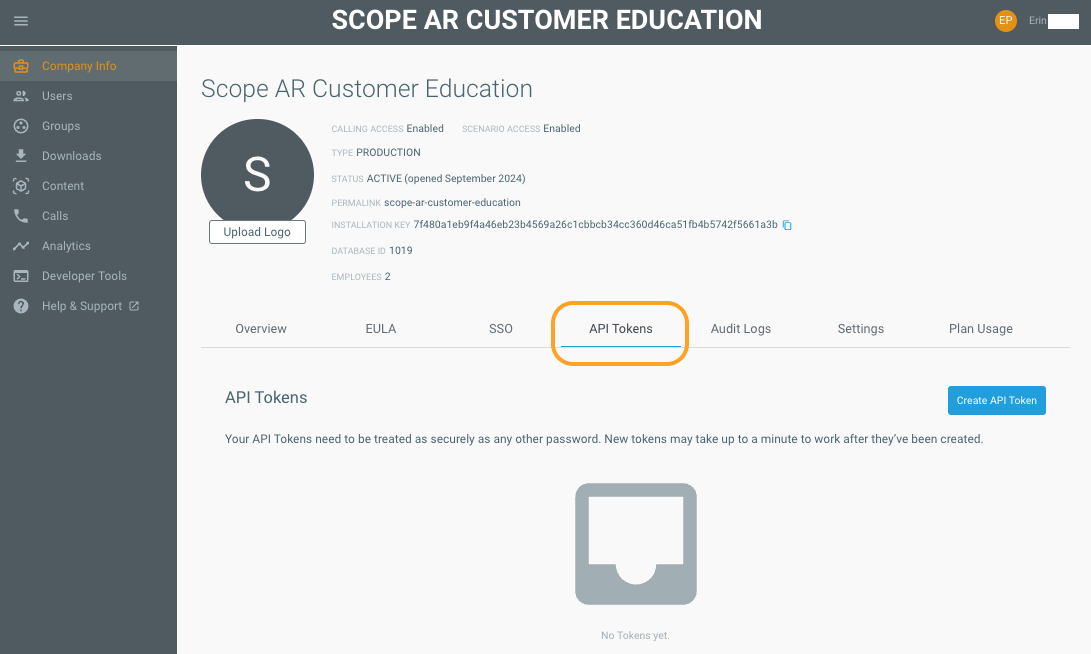The image size is (1091, 654).
Task: Click the installation key string
Action: tap(596, 224)
